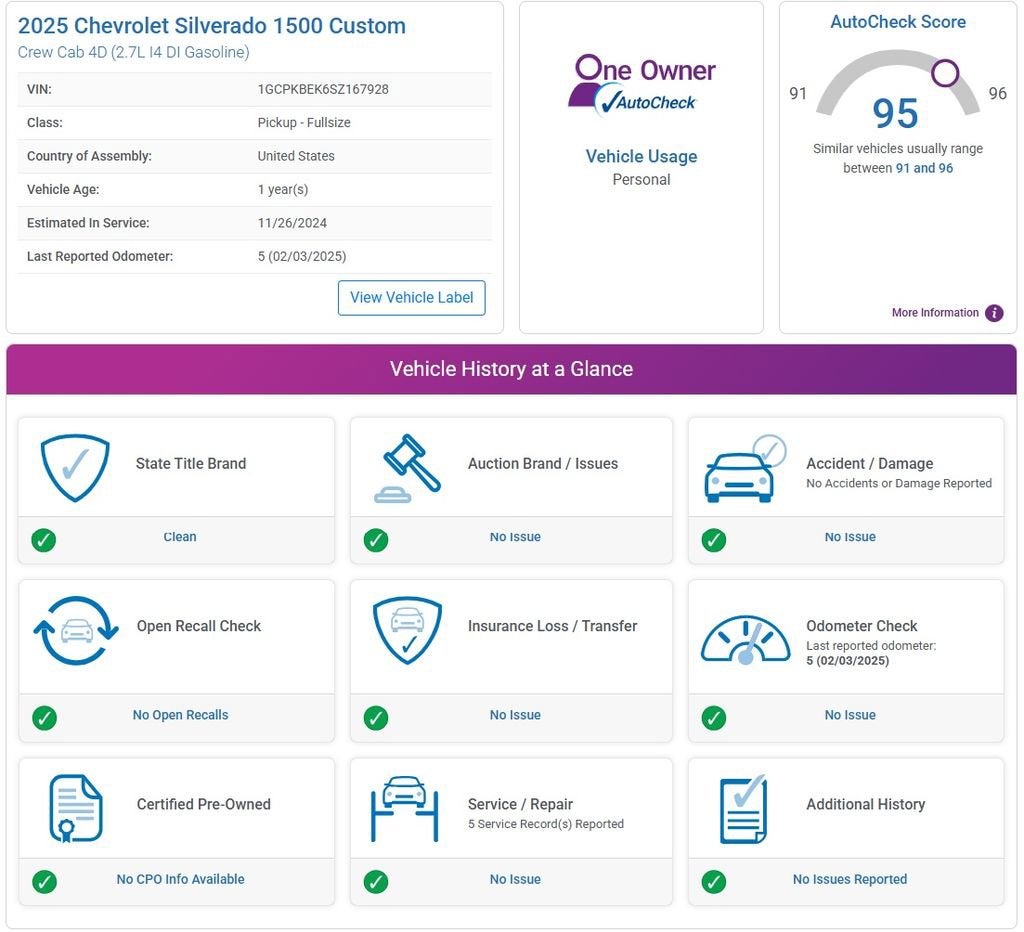This screenshot has height=932, width=1024.
Task: Click the high score label 96 on gauge
Action: click(997, 93)
